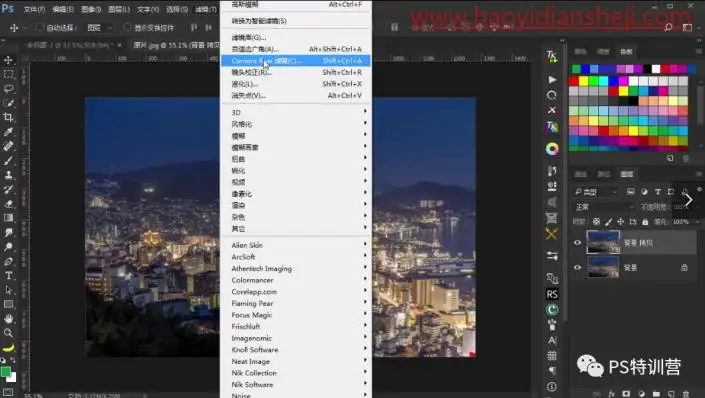705x398 pixels.
Task: Choose 液化 menu item
Action: [x=296, y=84]
